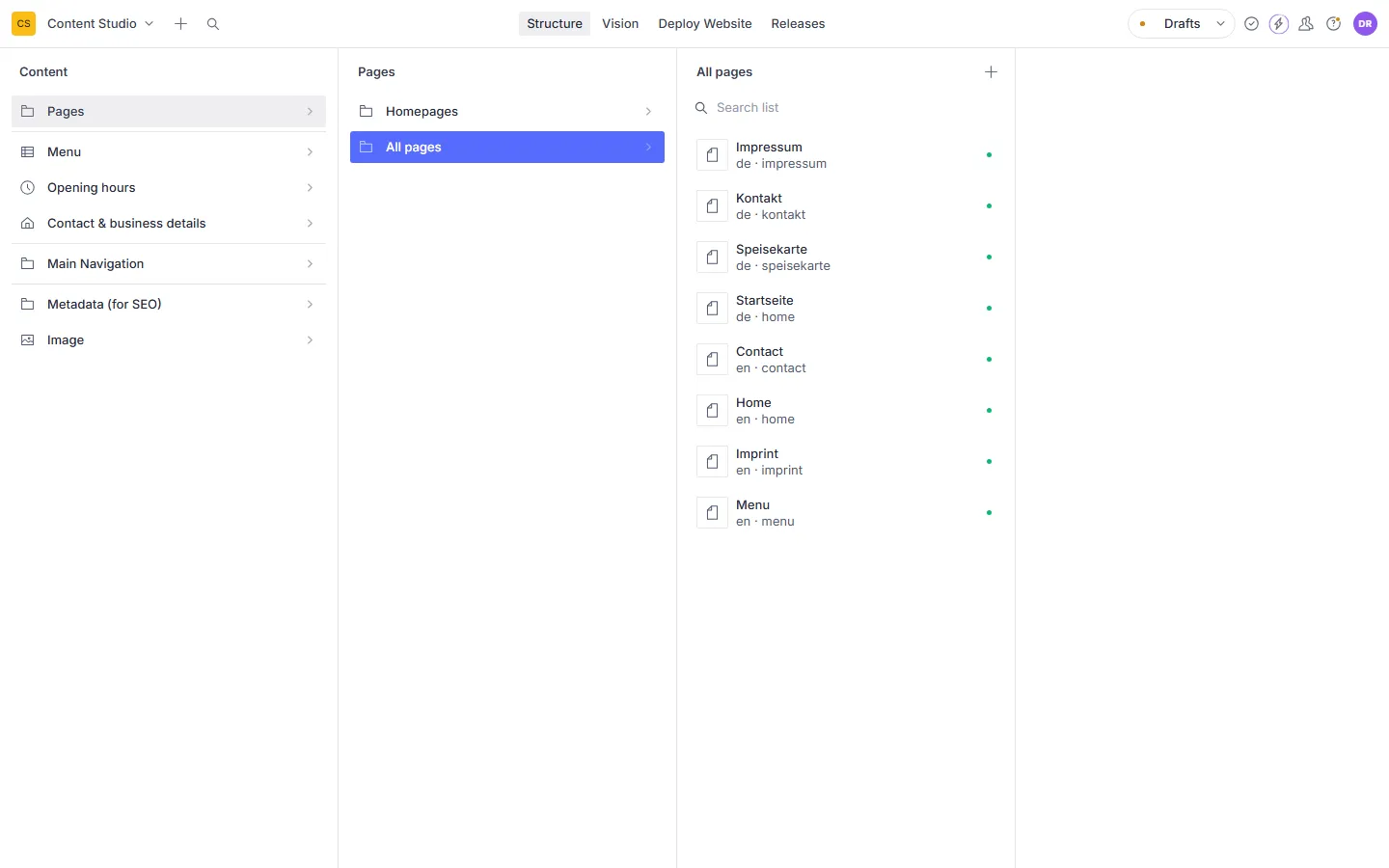The image size is (1389, 868).
Task: Click the CS workspace logo icon
Action: [23, 23]
